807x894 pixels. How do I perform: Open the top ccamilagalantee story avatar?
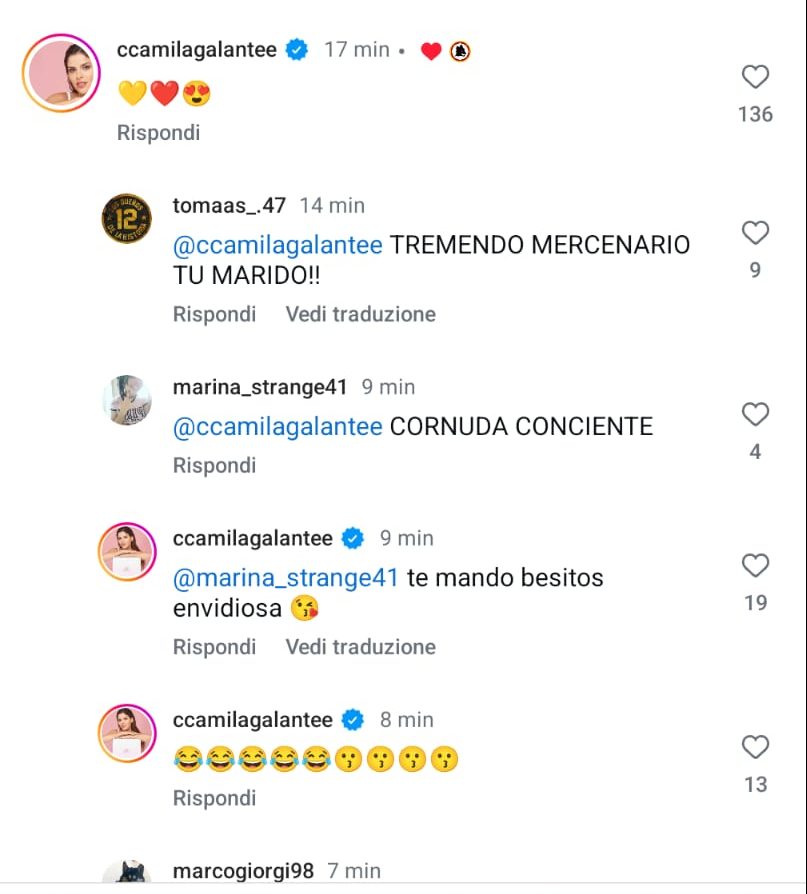[62, 73]
